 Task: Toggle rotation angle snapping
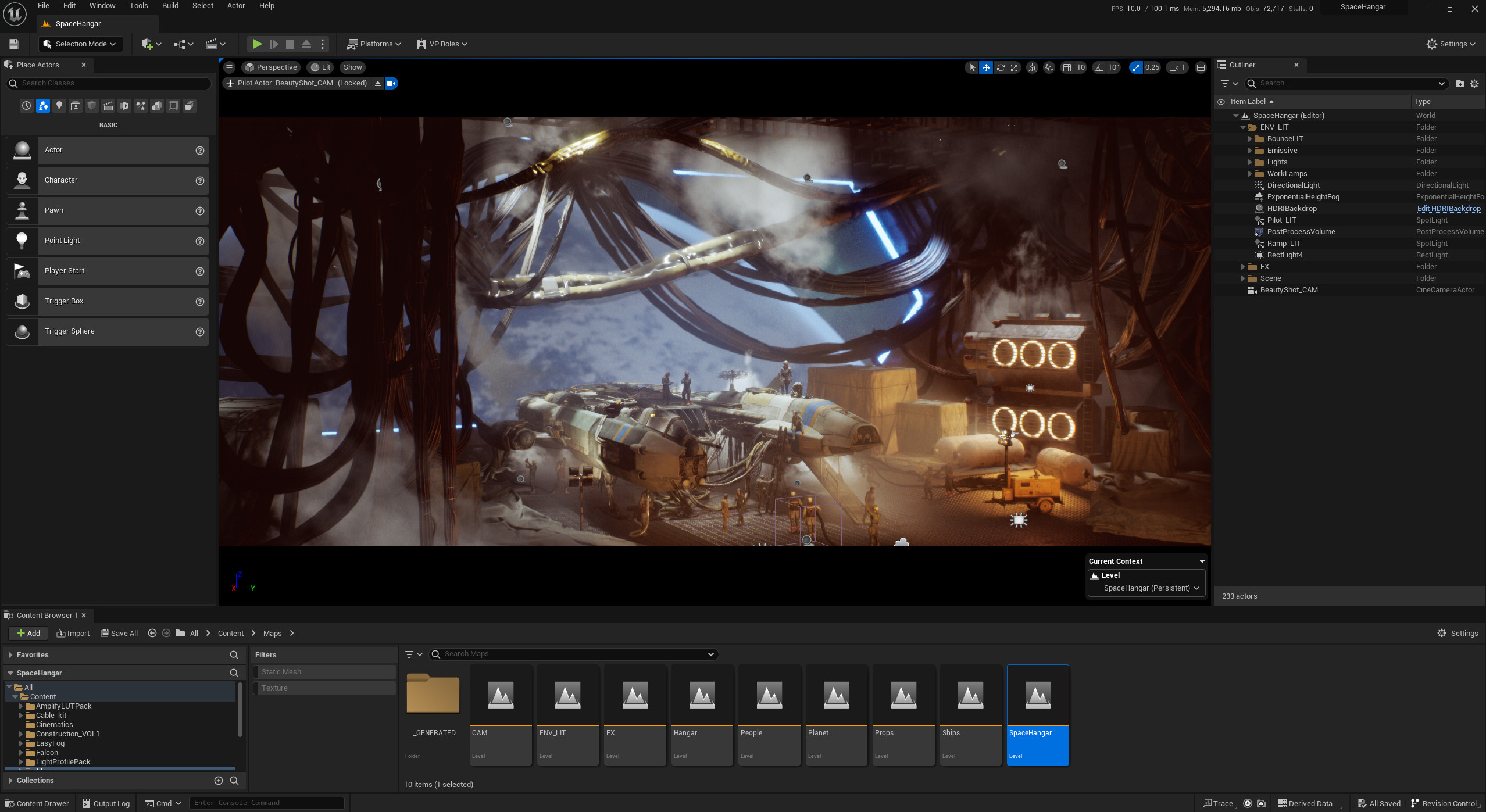coord(1099,67)
